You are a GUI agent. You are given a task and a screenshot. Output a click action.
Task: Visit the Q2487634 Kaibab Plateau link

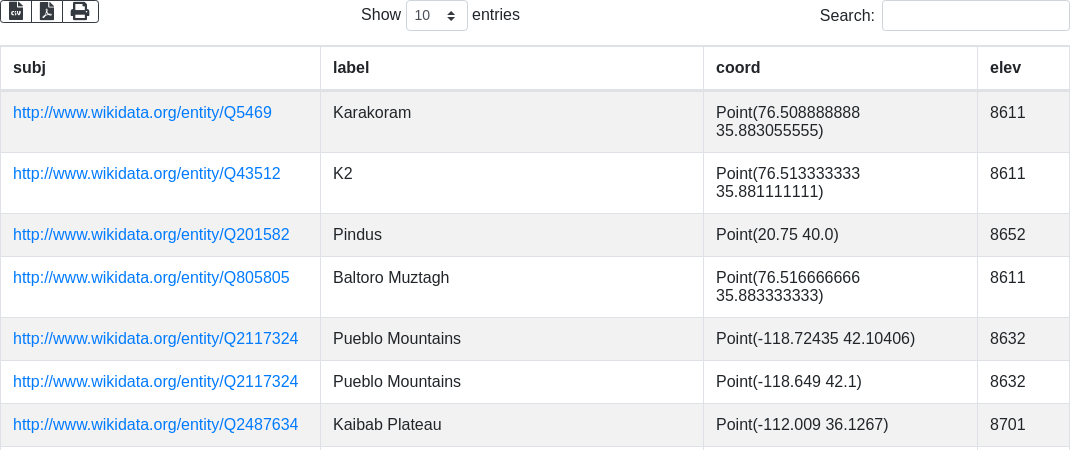155,424
